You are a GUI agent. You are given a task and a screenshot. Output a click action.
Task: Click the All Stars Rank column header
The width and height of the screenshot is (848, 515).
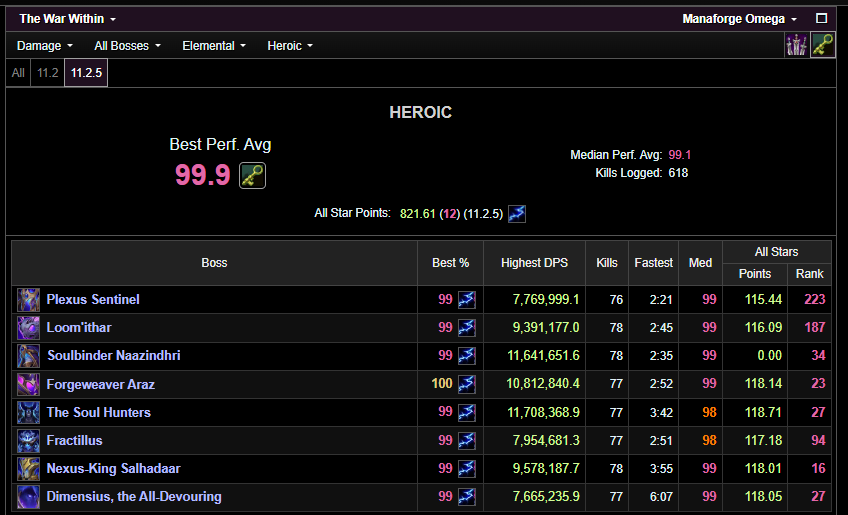tap(810, 274)
